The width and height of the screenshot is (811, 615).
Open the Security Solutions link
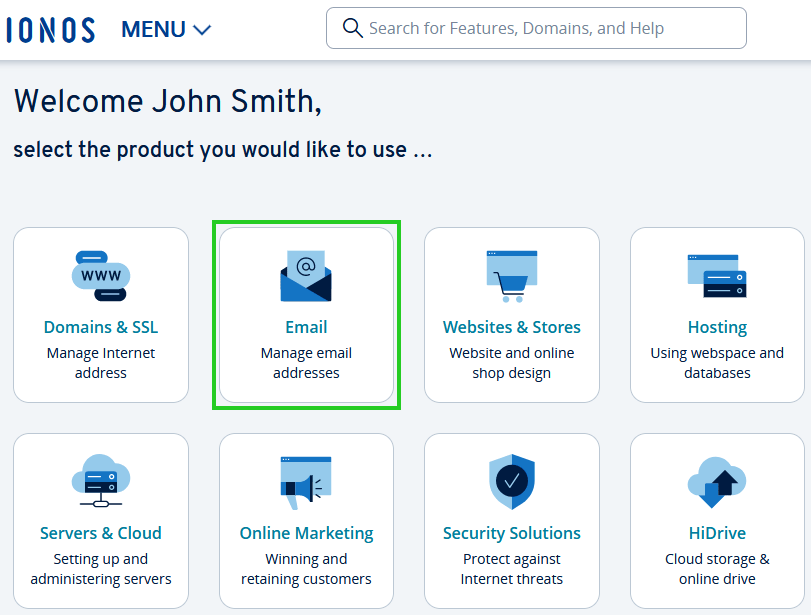click(x=512, y=533)
